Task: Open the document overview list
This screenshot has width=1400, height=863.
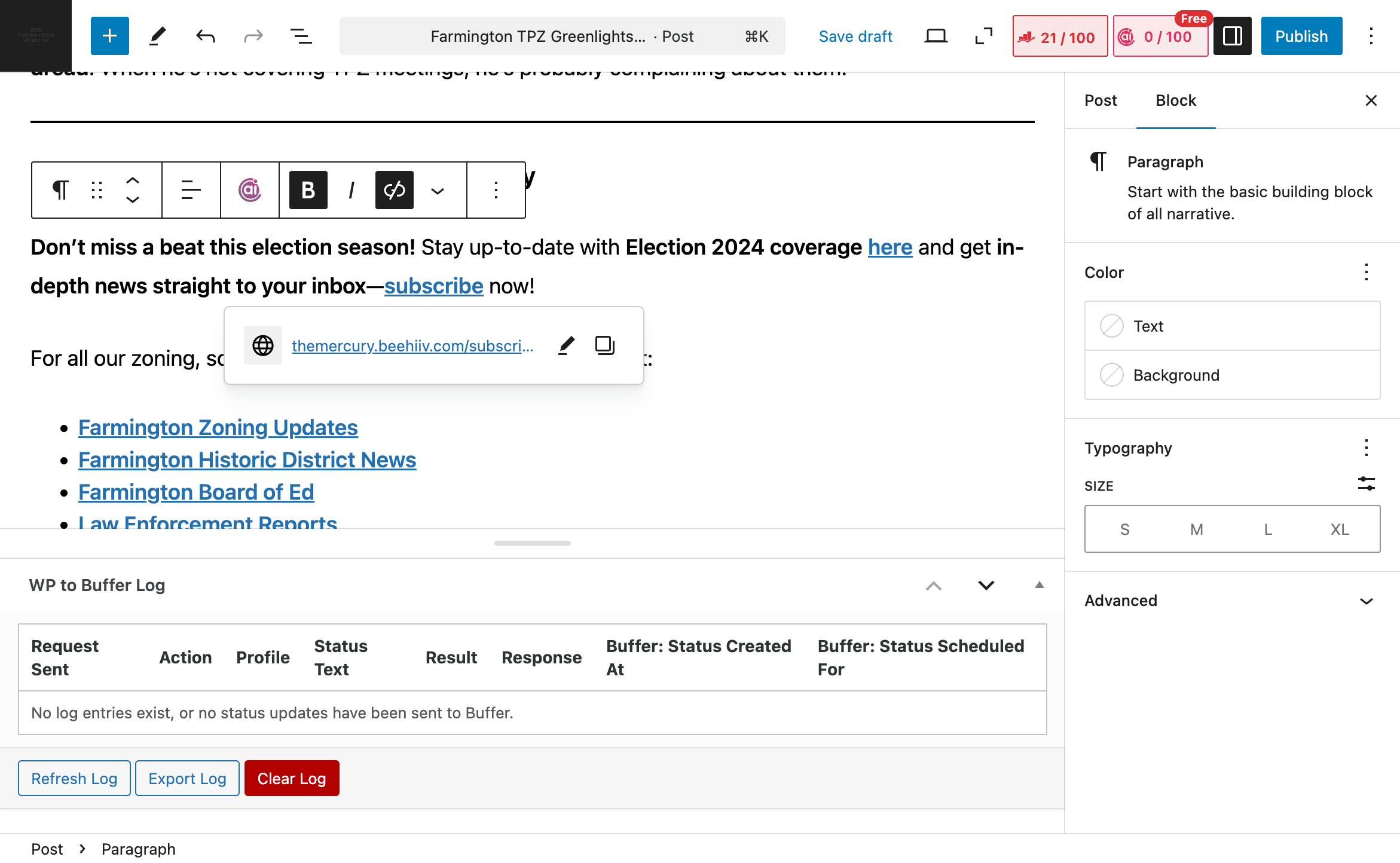Action: 301,36
